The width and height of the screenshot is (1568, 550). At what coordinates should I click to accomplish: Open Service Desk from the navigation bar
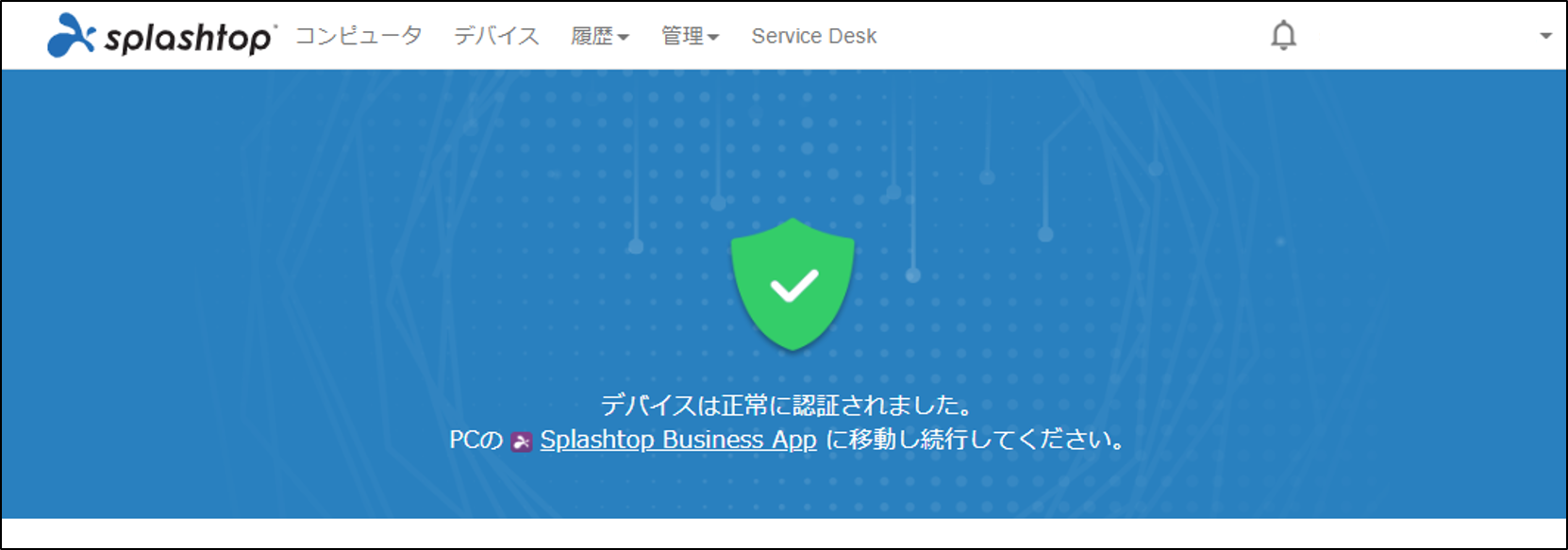813,36
